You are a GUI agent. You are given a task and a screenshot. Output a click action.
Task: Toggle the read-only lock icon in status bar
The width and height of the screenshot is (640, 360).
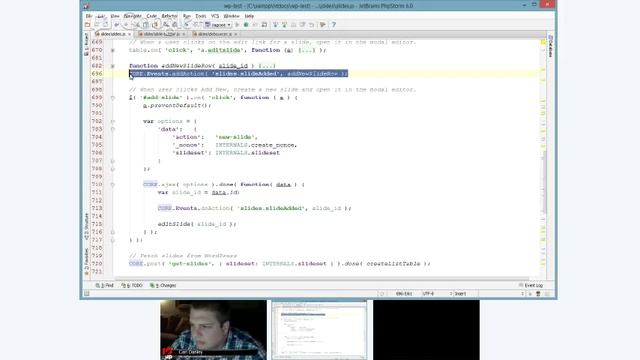click(x=530, y=293)
